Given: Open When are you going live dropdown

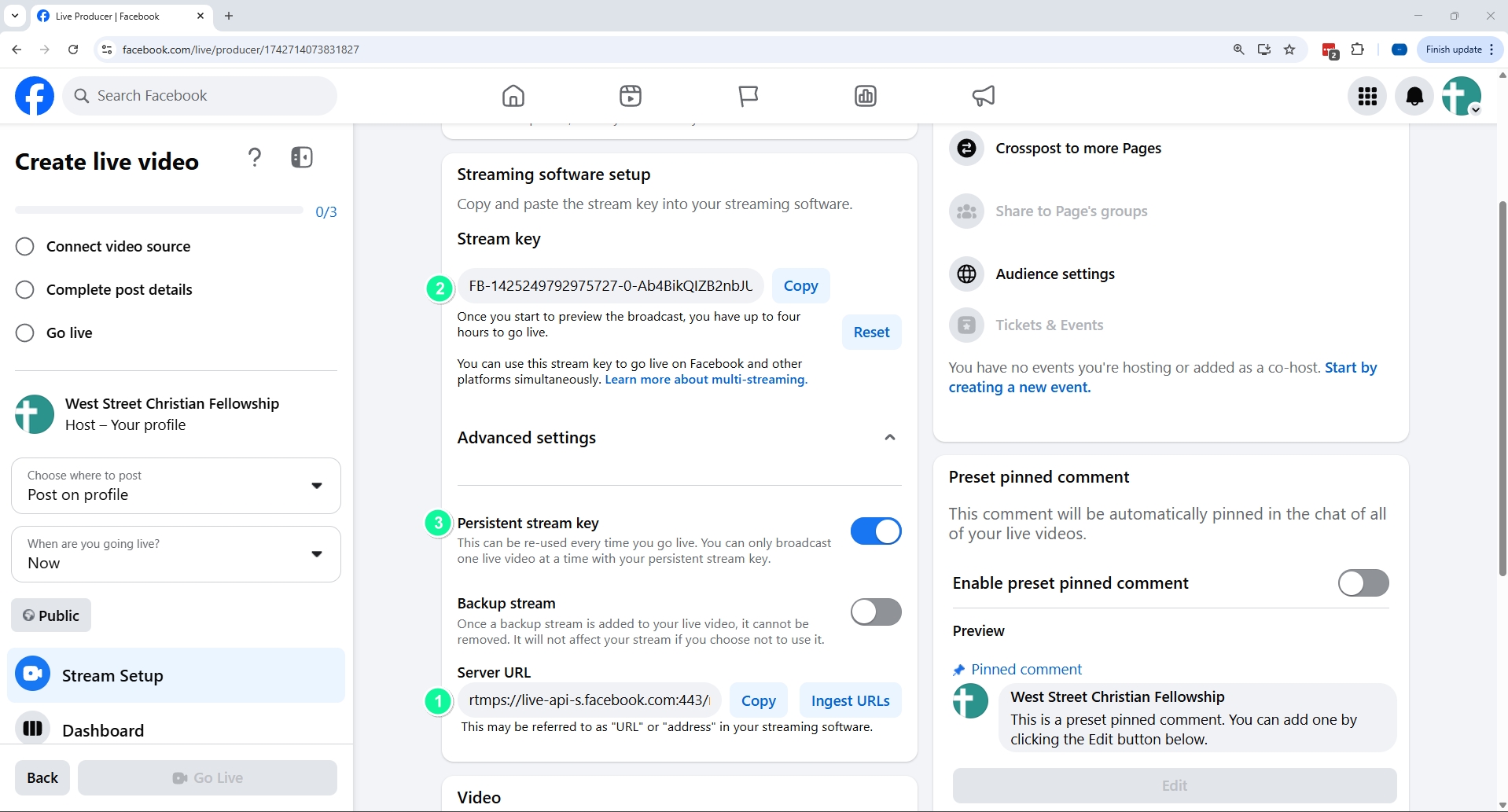Looking at the screenshot, I should [x=176, y=554].
